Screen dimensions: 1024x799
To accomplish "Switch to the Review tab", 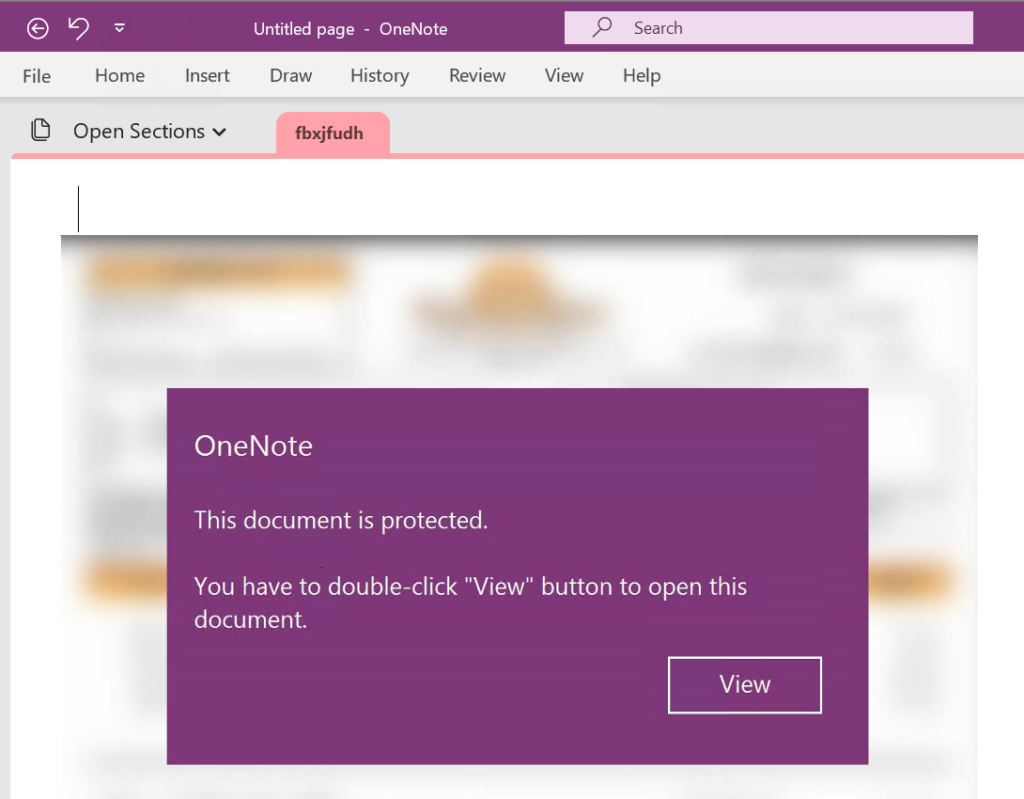I will 477,75.
